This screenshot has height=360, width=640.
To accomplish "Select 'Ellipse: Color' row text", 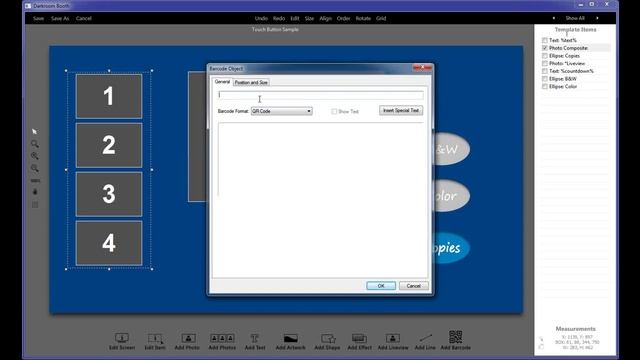I will click(563, 87).
